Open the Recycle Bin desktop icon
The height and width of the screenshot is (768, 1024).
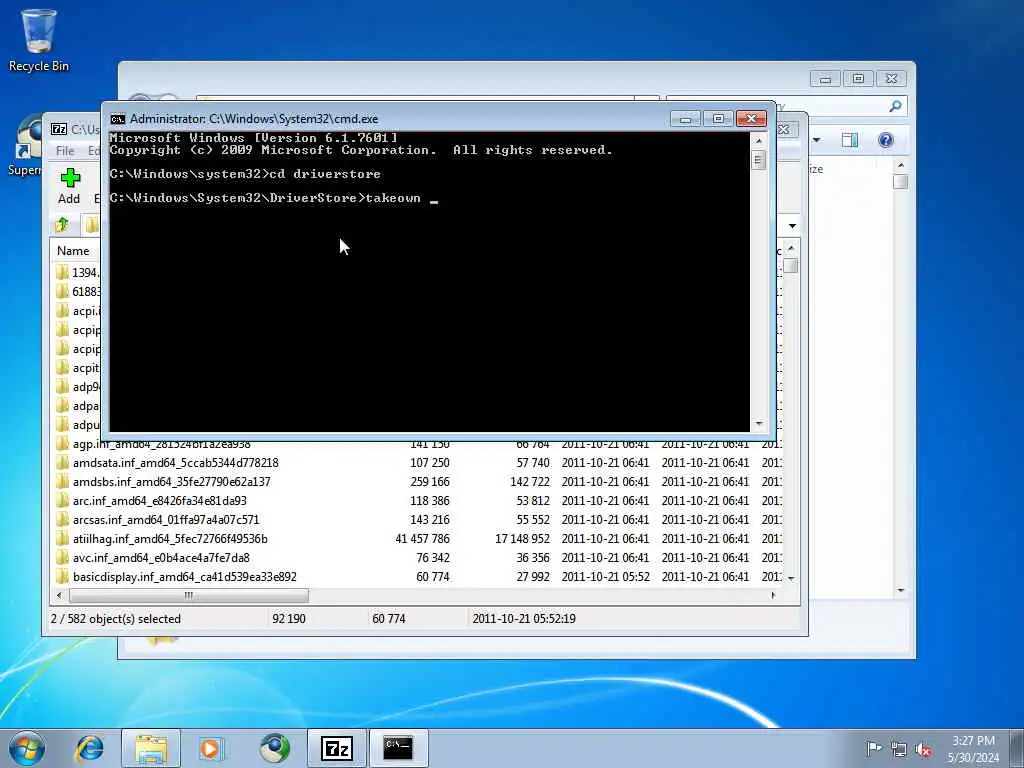(39, 40)
